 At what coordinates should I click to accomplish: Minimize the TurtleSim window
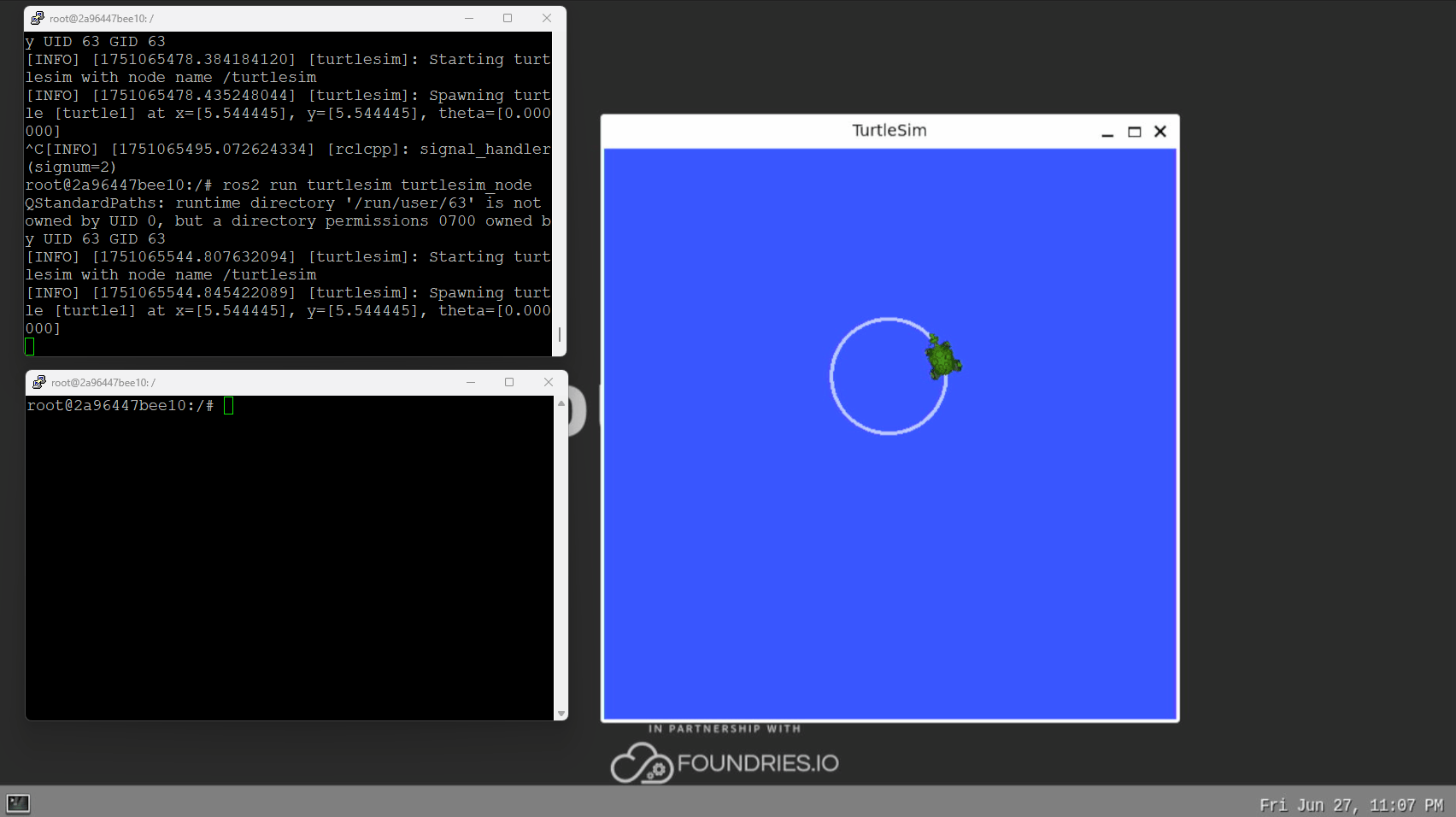click(x=1107, y=133)
